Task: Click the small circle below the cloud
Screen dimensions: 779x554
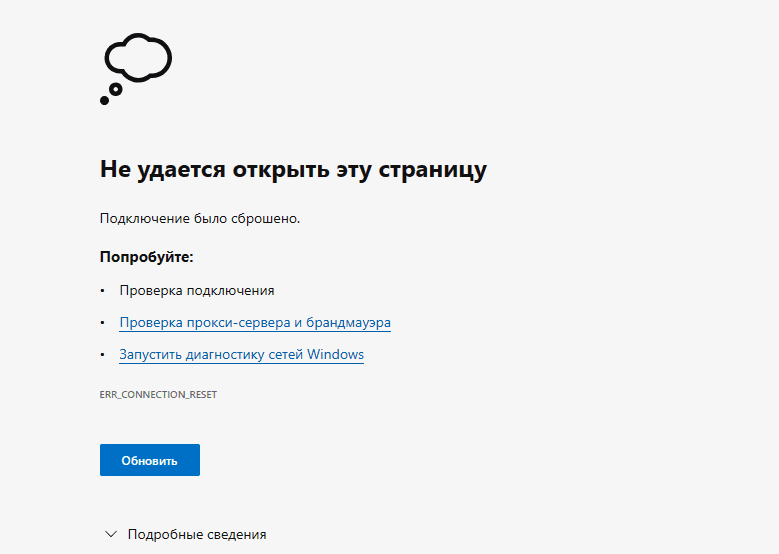Action: (115, 90)
